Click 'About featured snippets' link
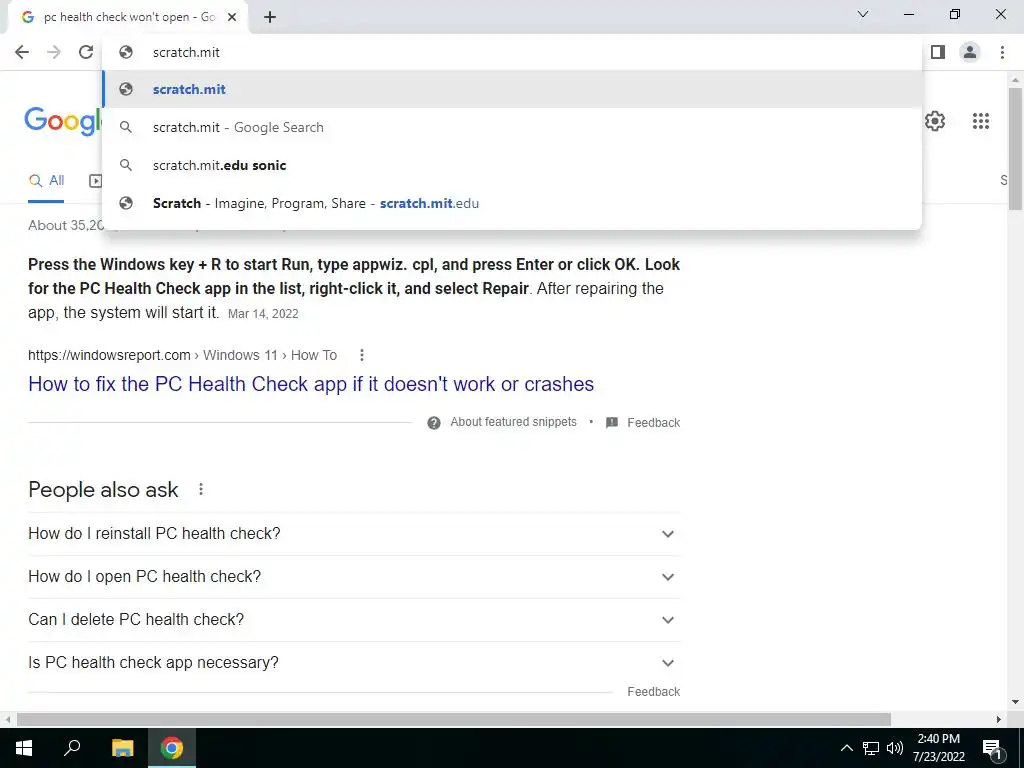1024x768 pixels. (x=513, y=422)
